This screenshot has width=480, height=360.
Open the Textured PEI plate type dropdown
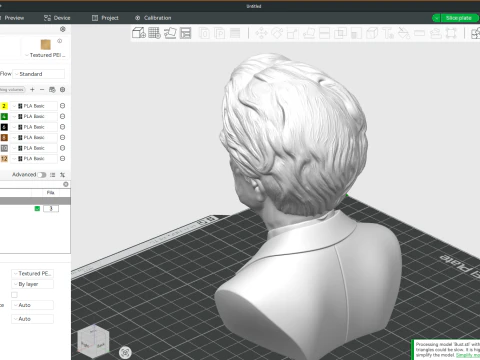[x=45, y=55]
